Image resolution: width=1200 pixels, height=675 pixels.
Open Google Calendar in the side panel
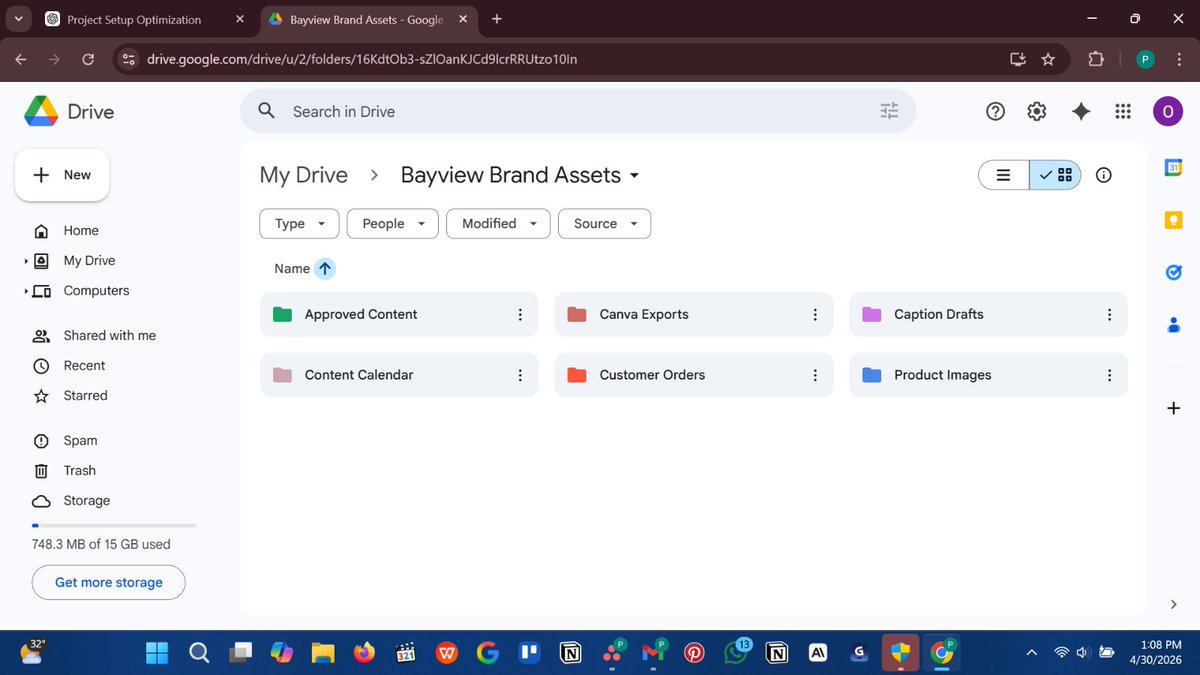click(1173, 168)
